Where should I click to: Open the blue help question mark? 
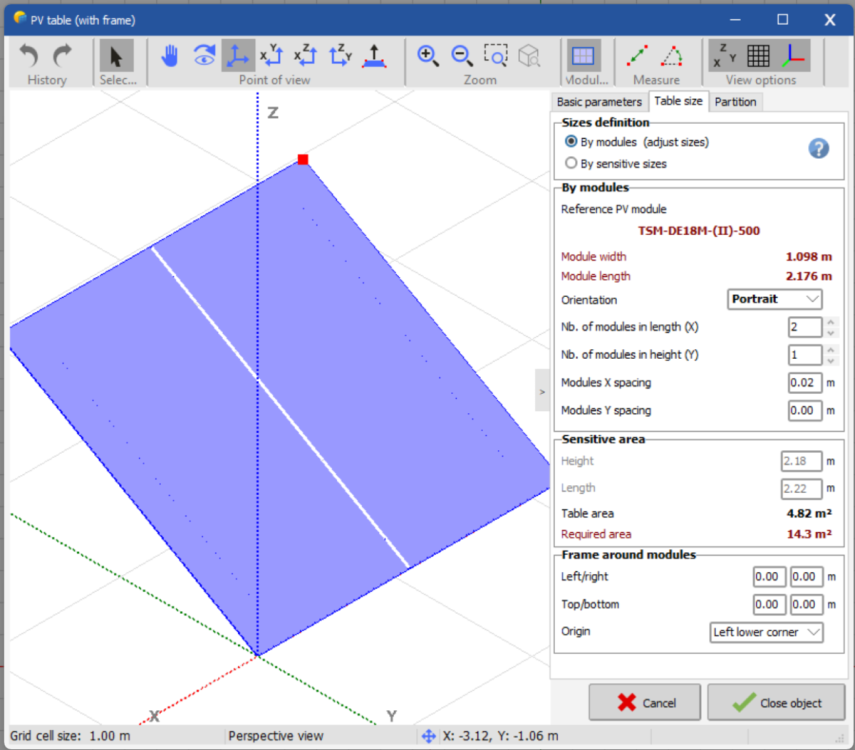click(x=818, y=149)
